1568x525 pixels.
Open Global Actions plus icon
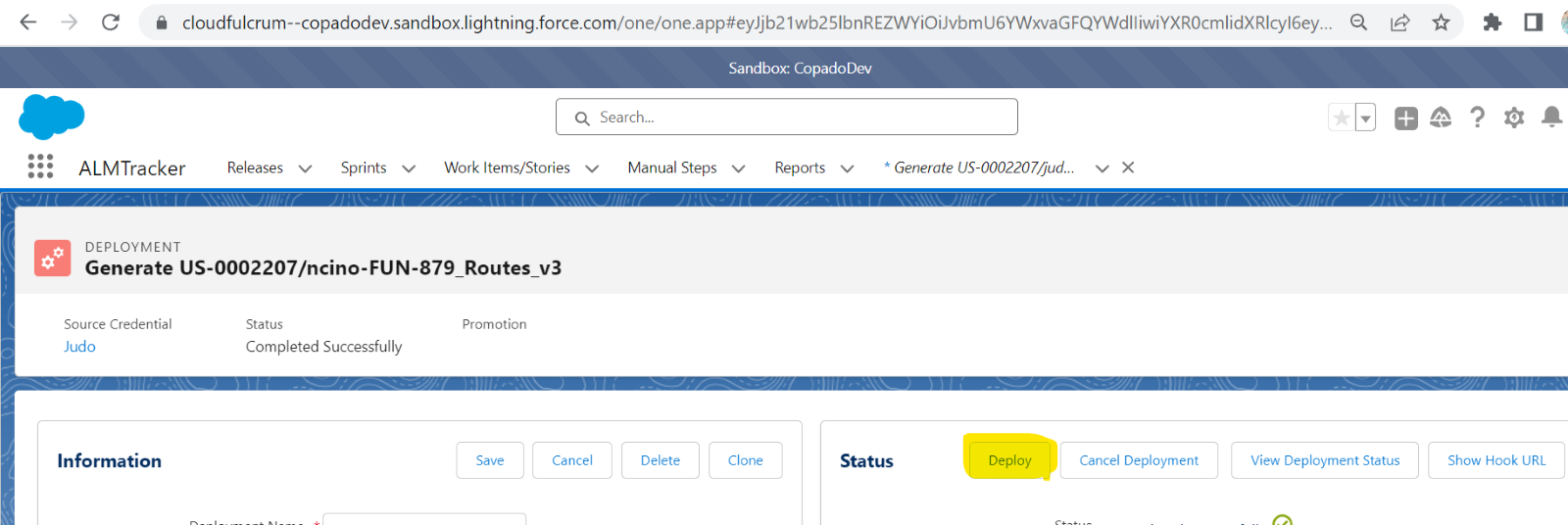(1406, 118)
